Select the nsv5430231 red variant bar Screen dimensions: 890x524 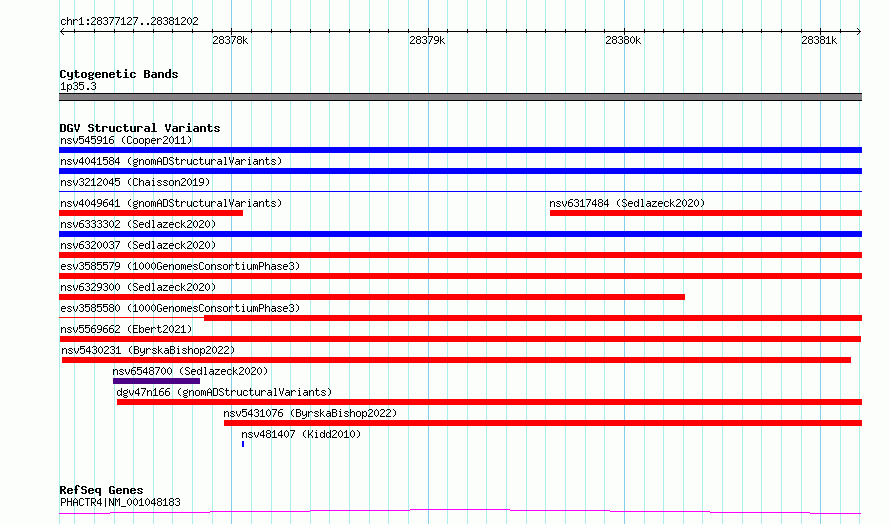[x=456, y=360]
